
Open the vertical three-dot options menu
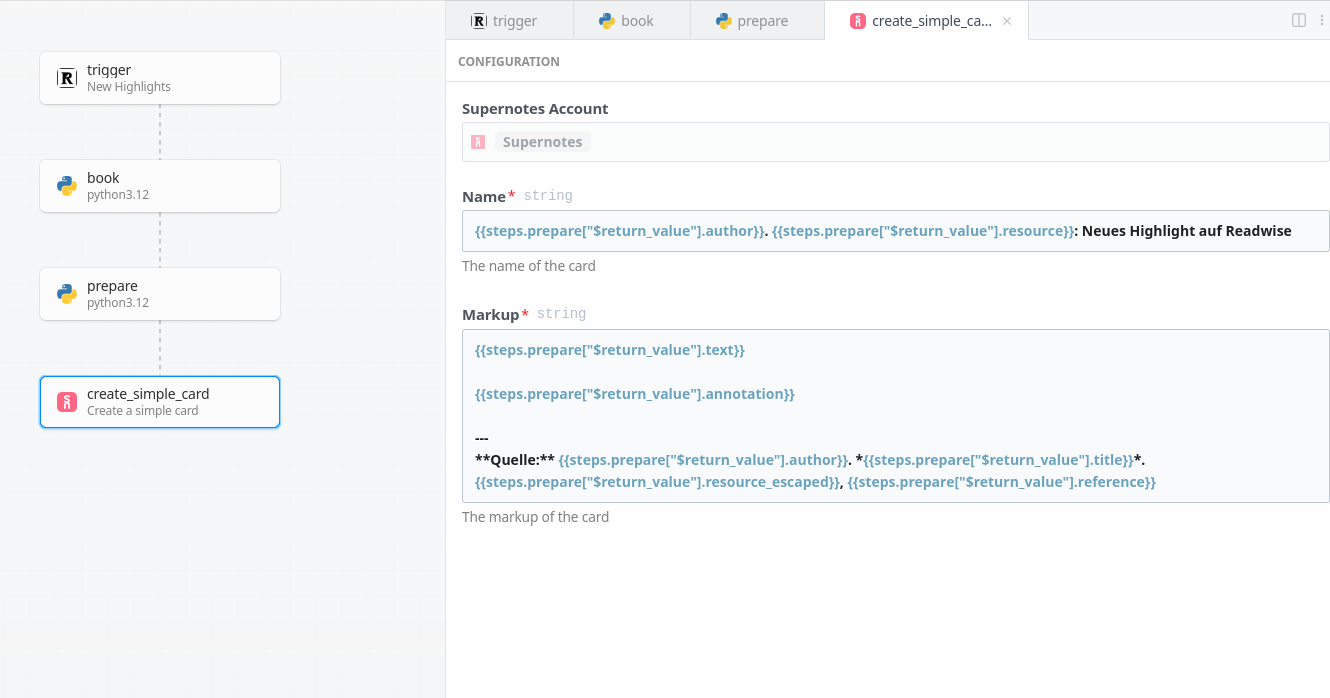(1321, 20)
